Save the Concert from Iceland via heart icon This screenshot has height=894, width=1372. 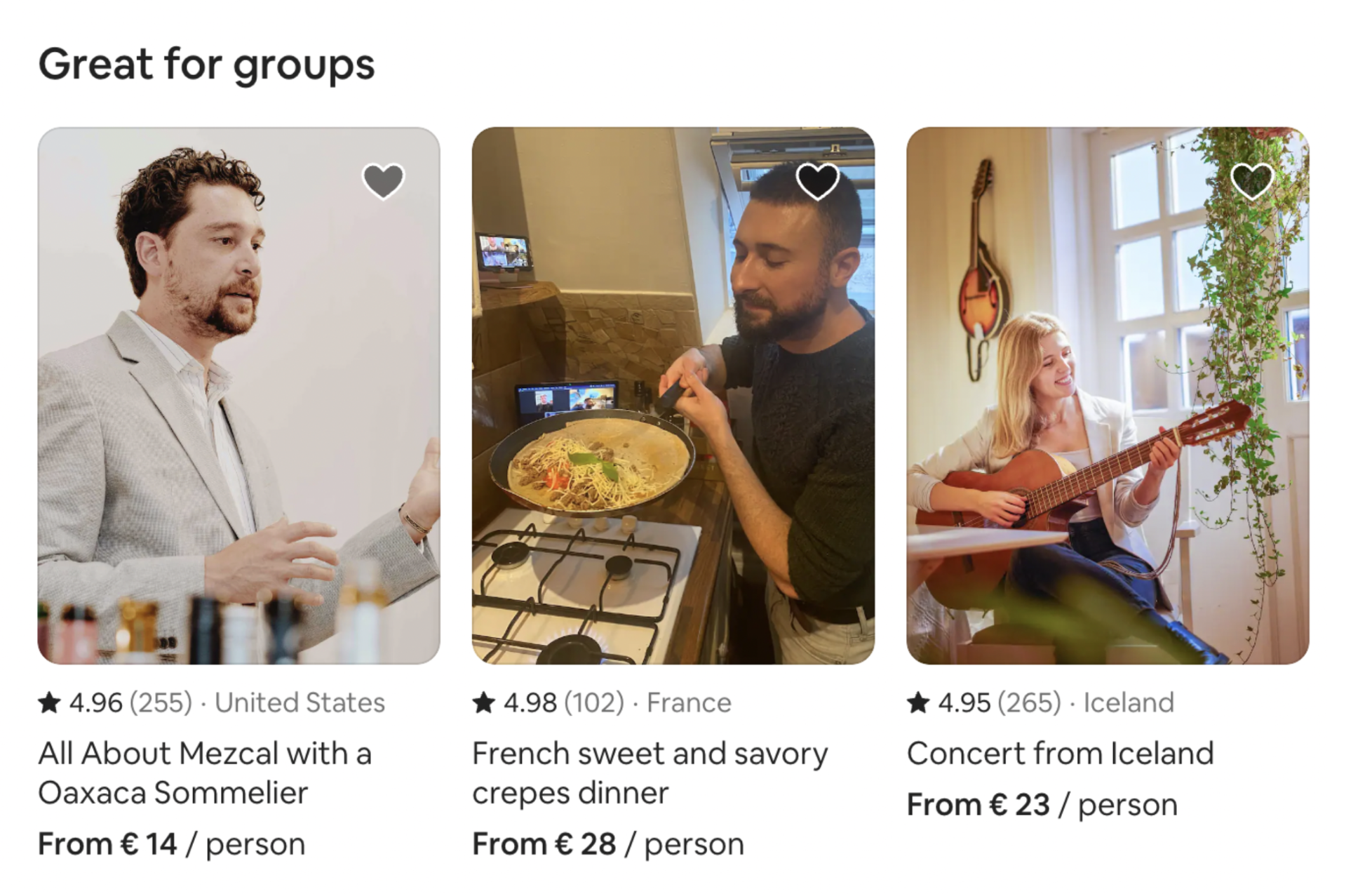1251,181
